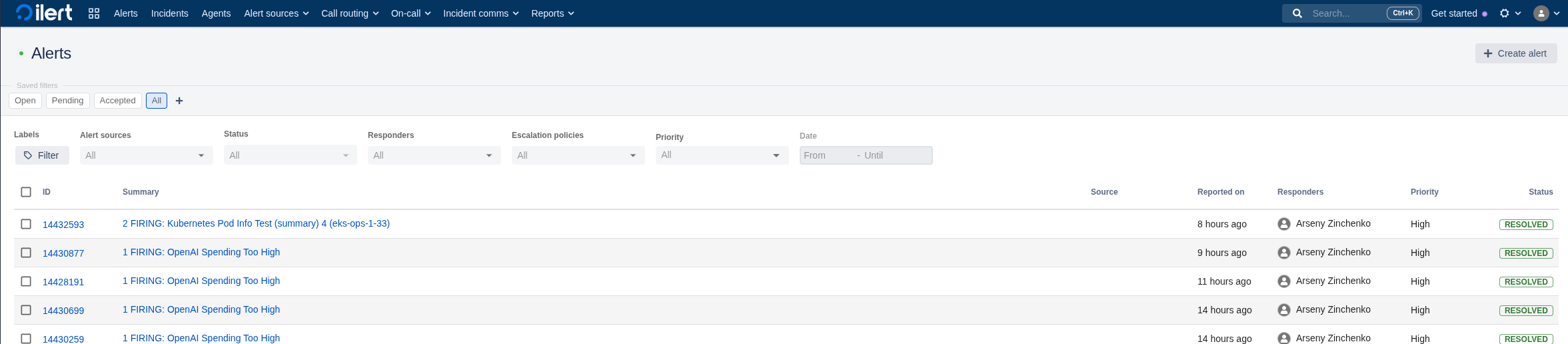Add a new saved filter with plus icon
This screenshot has width=1568, height=344.
click(179, 101)
